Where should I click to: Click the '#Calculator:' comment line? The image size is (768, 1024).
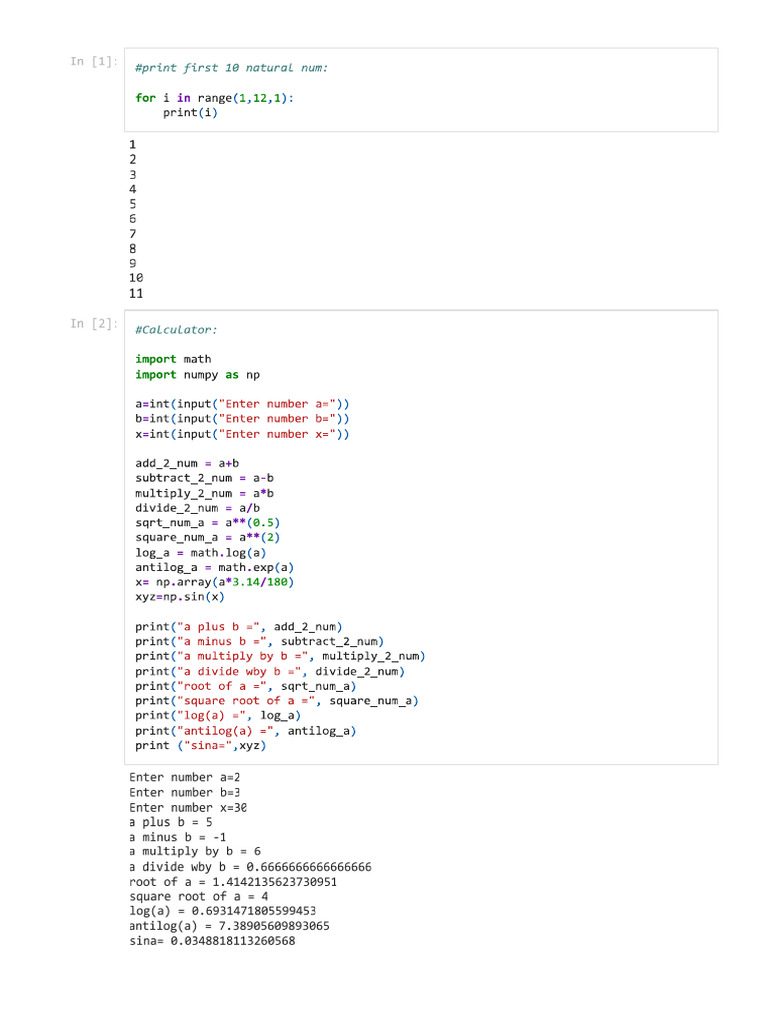[x=176, y=330]
